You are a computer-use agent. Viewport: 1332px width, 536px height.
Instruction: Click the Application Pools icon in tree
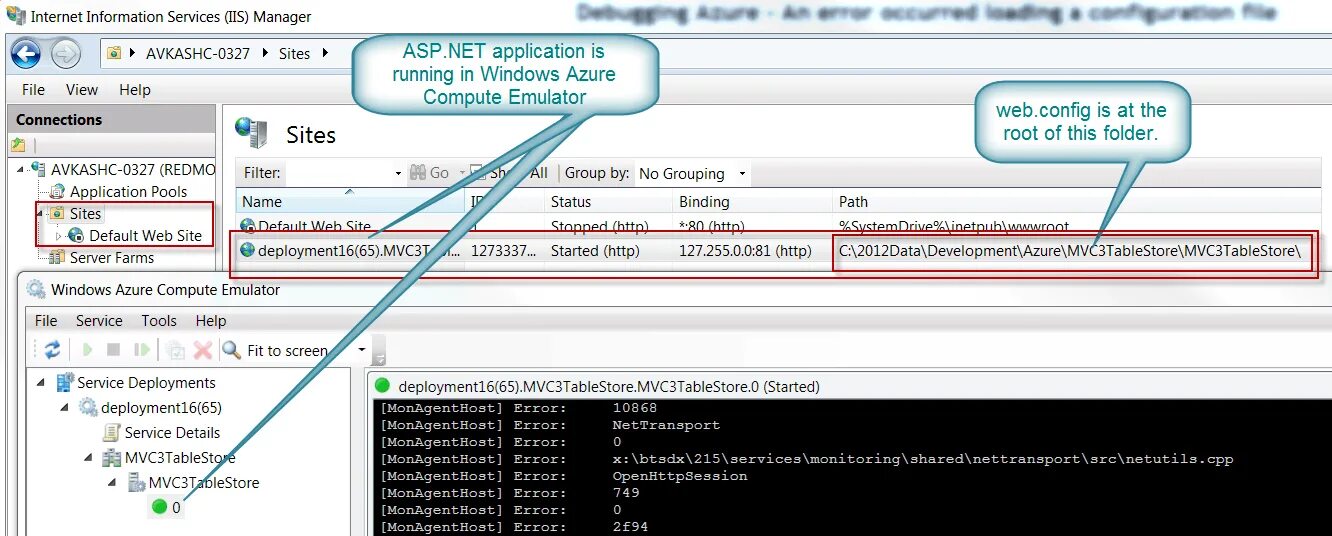(58, 191)
